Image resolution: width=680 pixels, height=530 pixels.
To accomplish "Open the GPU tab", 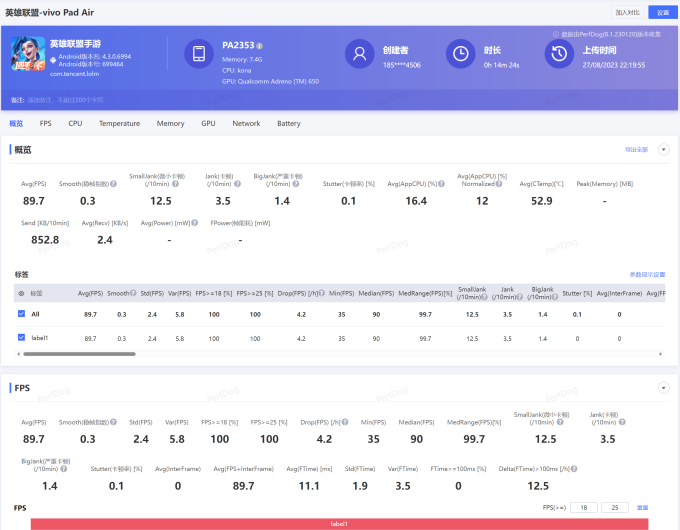I will point(208,124).
